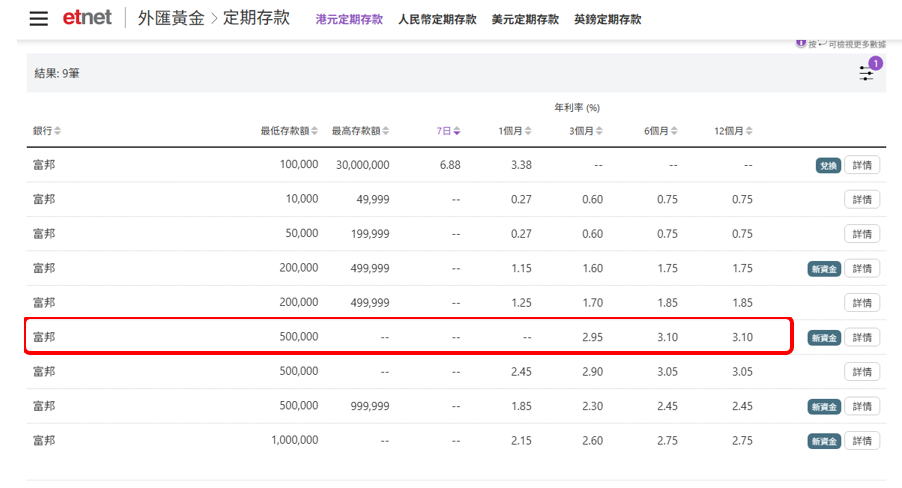Open 詳情 for the 50,000 minimum row
The height and width of the screenshot is (488, 902).
pos(862,234)
